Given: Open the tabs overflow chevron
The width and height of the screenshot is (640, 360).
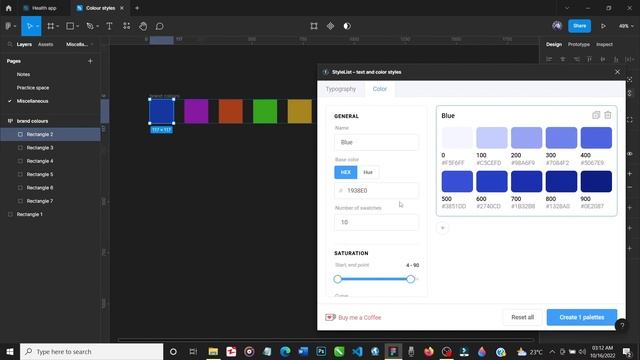Looking at the screenshot, I should click(x=567, y=8).
